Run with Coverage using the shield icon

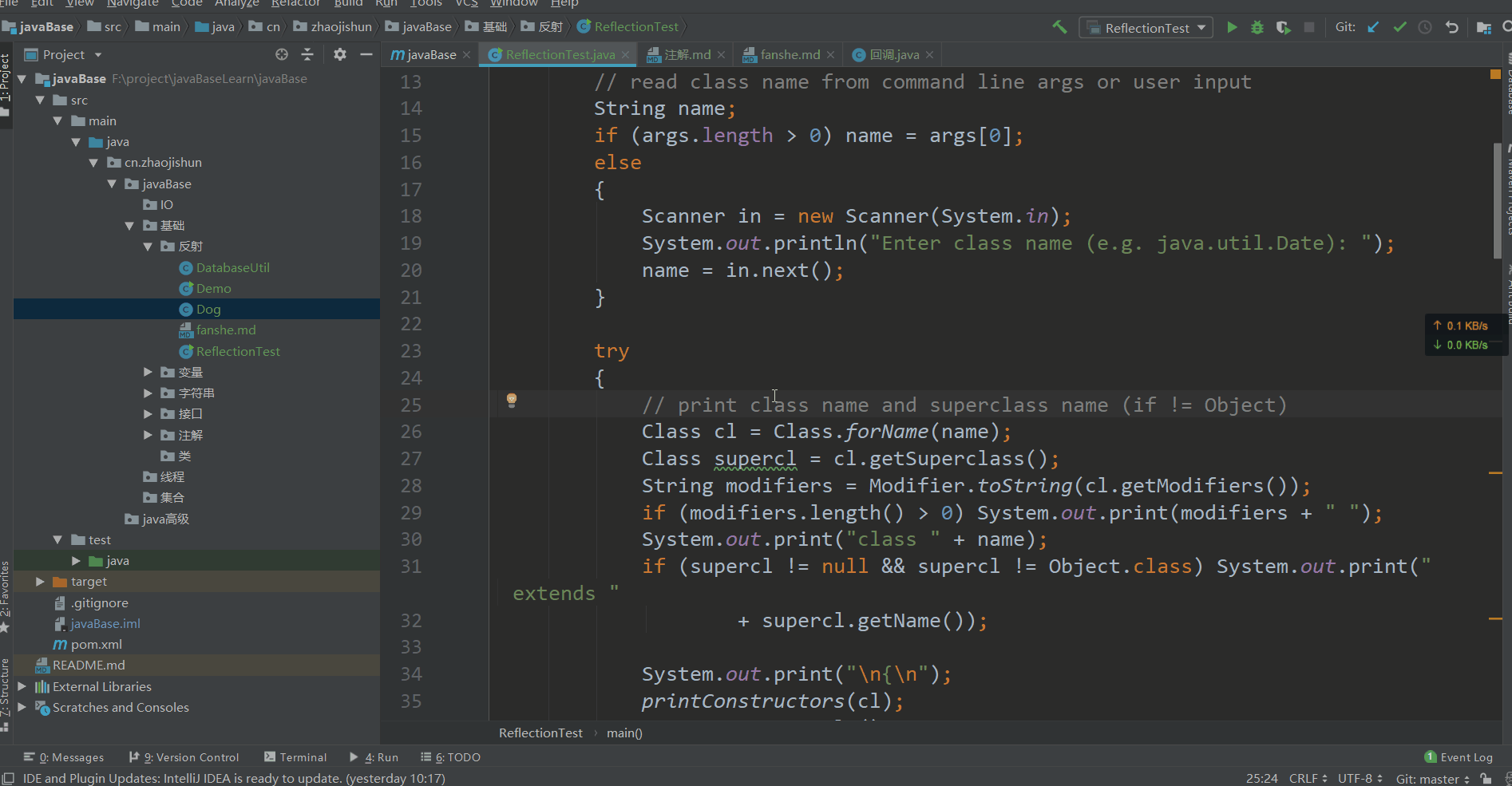1283,28
